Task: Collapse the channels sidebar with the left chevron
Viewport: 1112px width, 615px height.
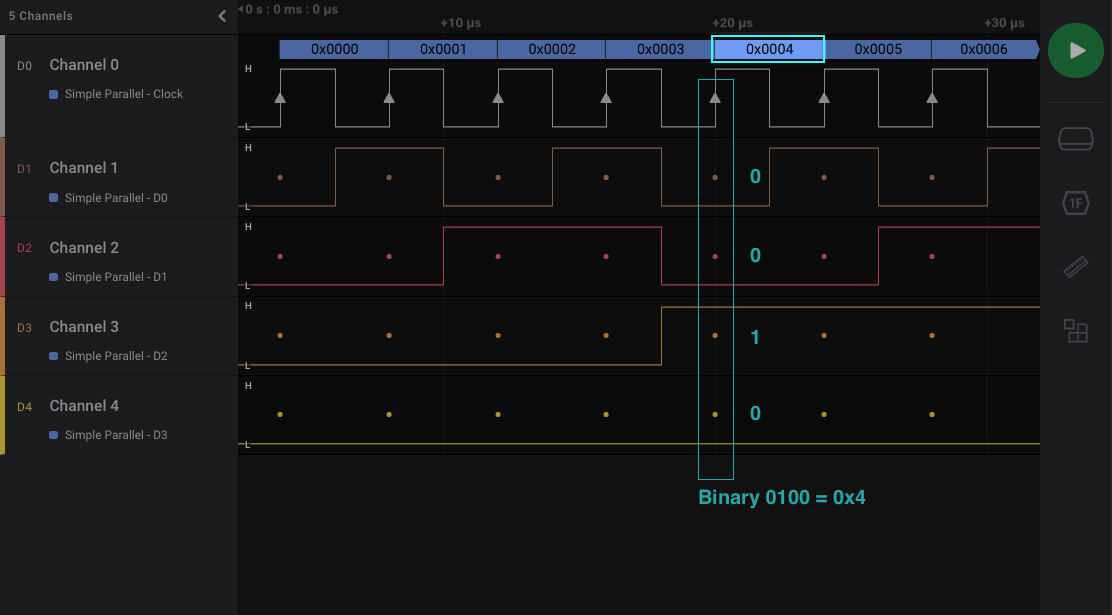Action: click(x=222, y=16)
